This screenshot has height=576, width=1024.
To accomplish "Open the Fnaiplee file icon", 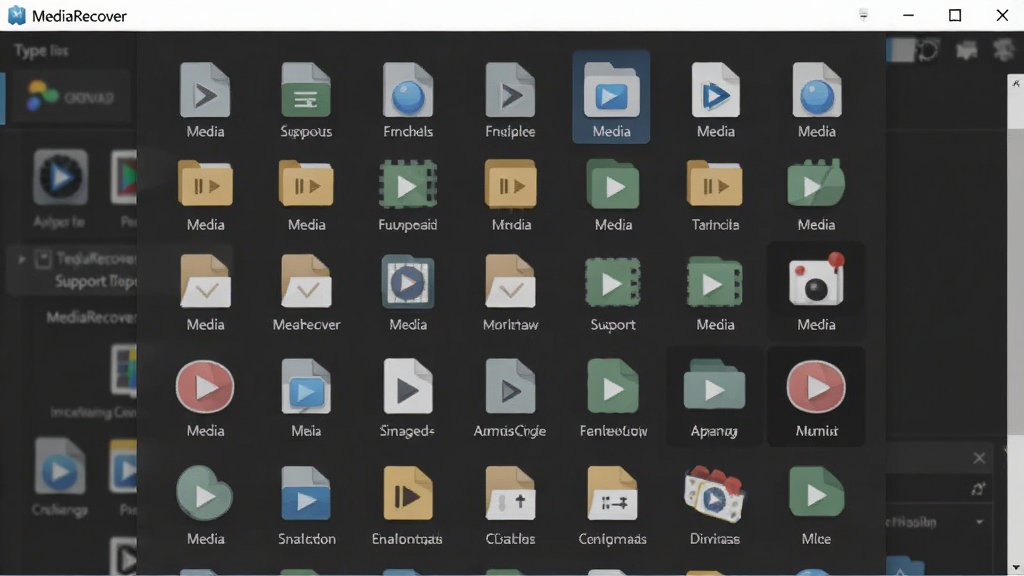I will pos(510,90).
